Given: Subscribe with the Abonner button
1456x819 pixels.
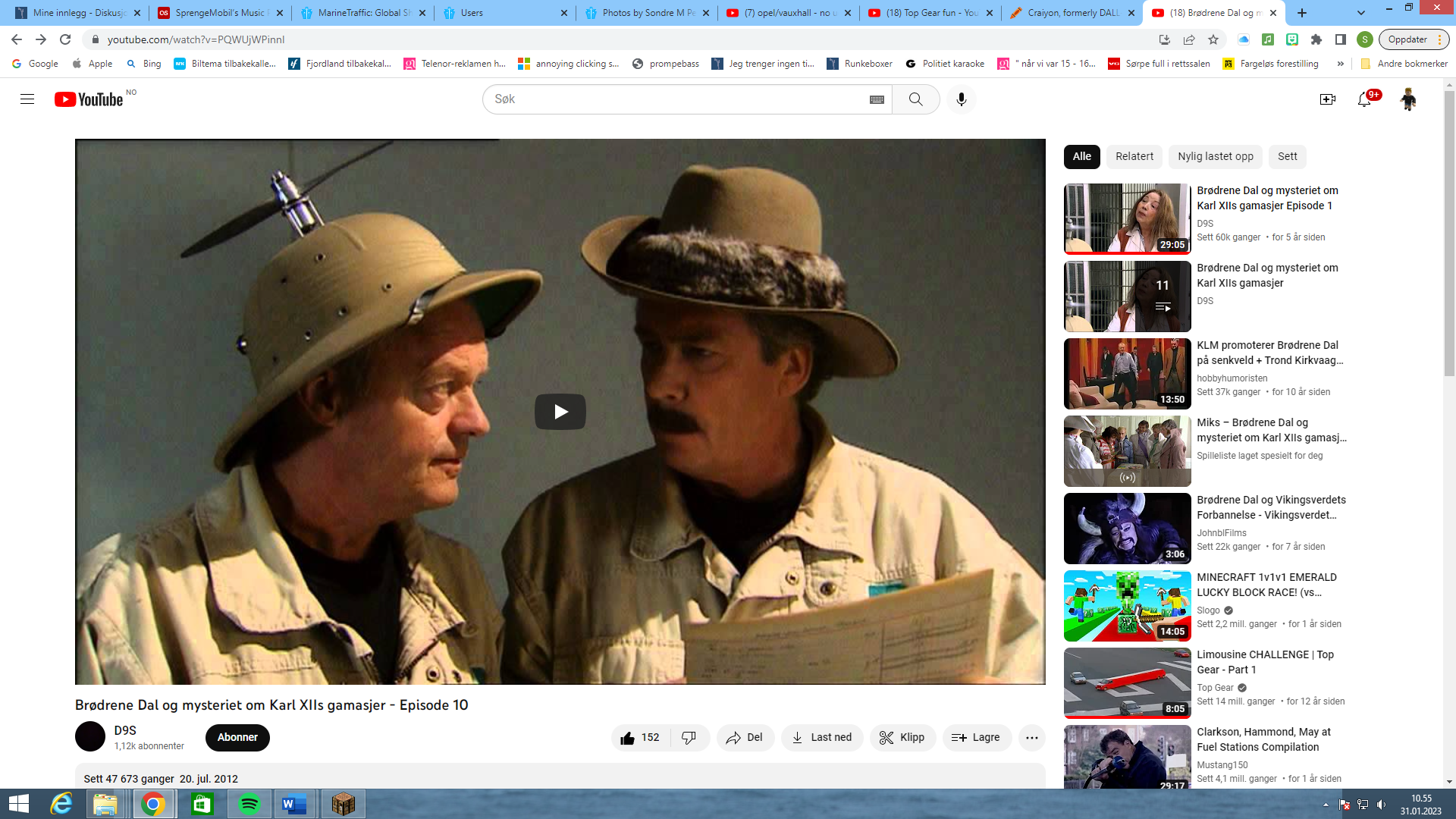Looking at the screenshot, I should tap(237, 738).
